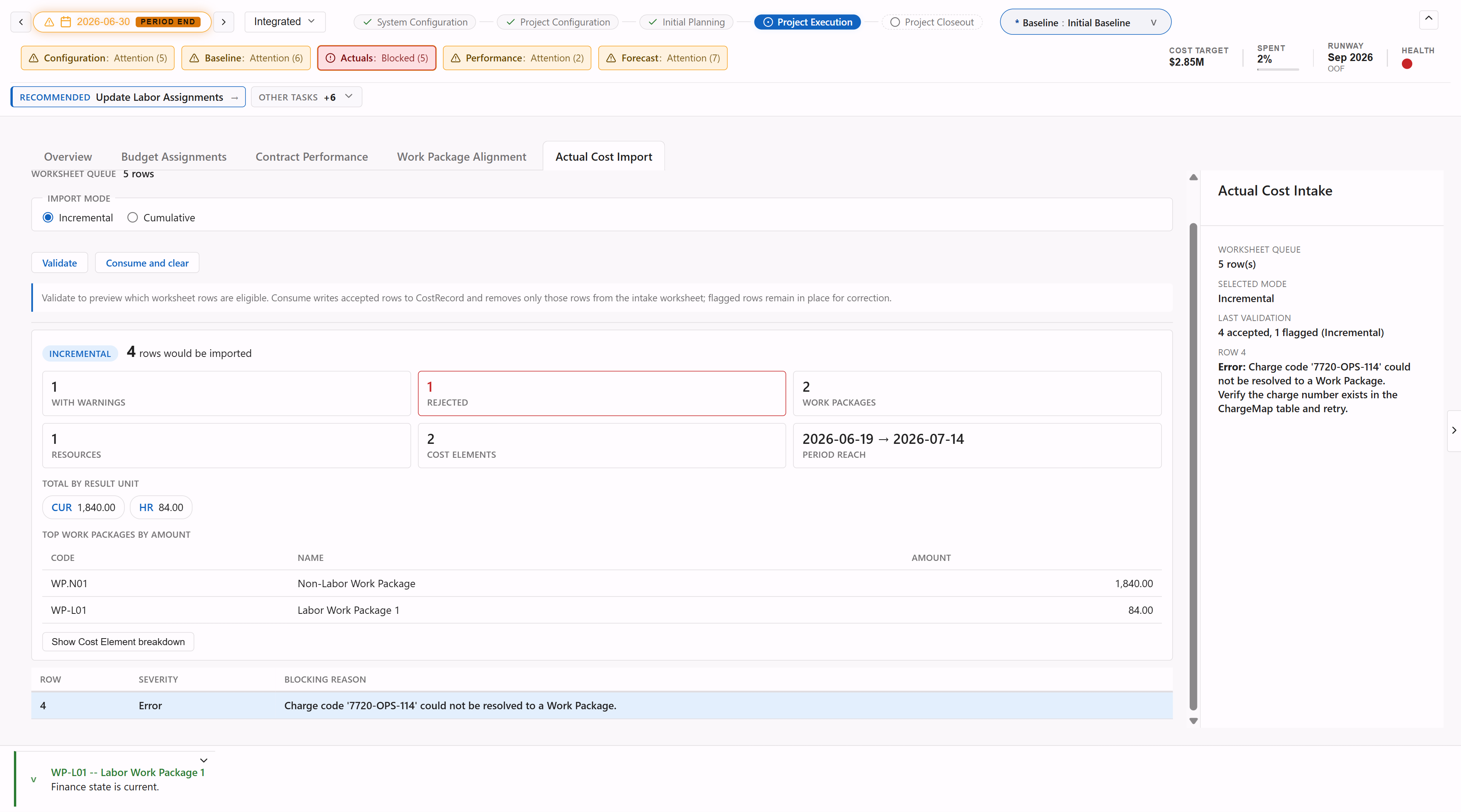Open Integrated mode dropdown
Screen dimensions: 1461x812
point(285,22)
